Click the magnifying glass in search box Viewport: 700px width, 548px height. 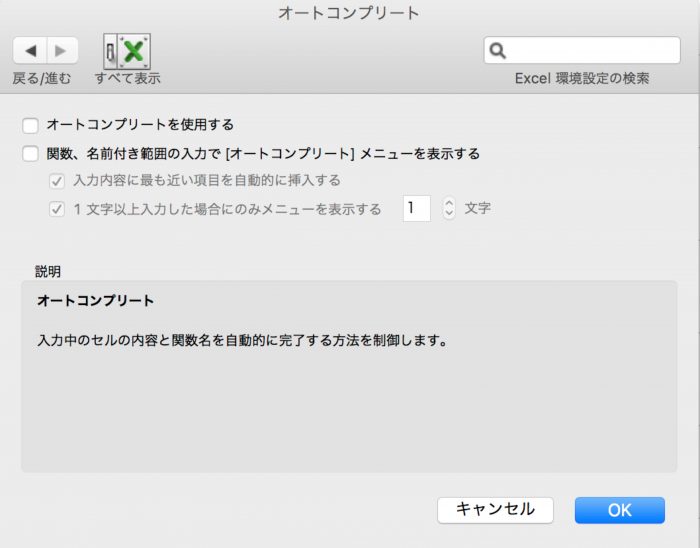[x=499, y=51]
